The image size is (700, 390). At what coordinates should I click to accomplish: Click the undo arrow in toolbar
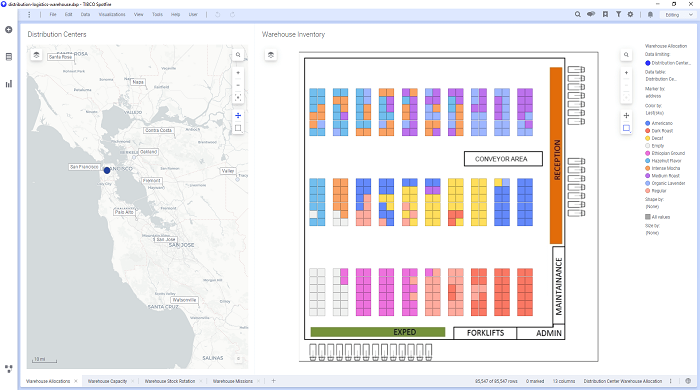click(218, 14)
